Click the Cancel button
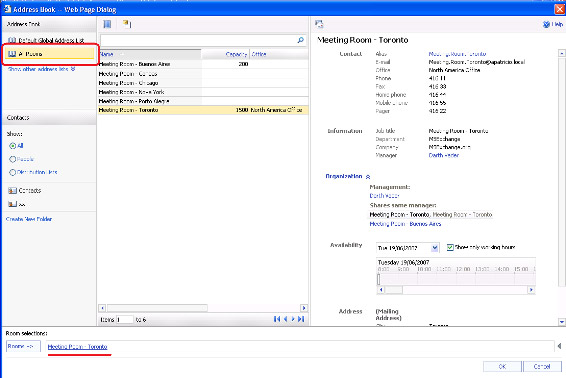The image size is (566, 378). click(542, 366)
